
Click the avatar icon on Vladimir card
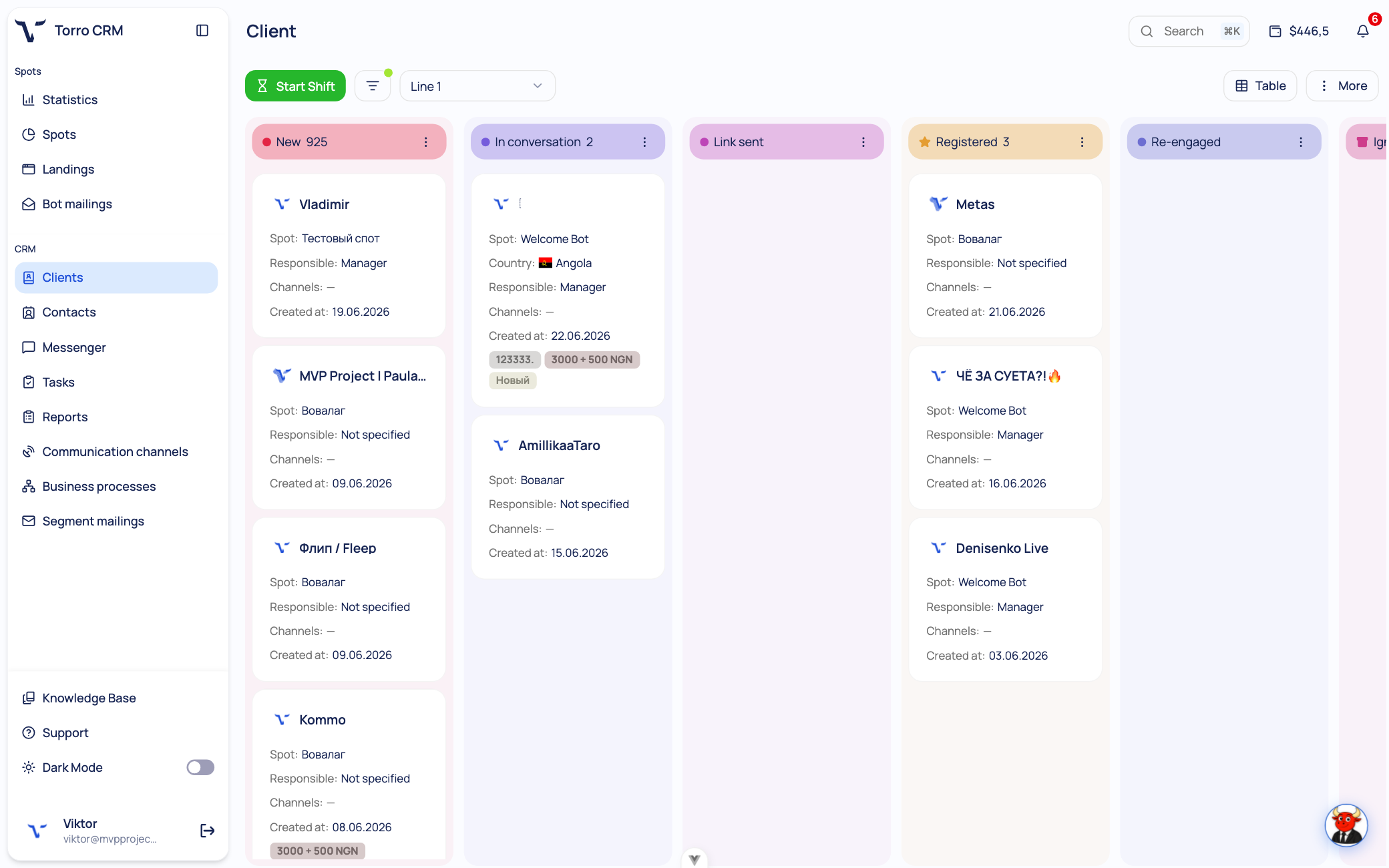point(282,204)
